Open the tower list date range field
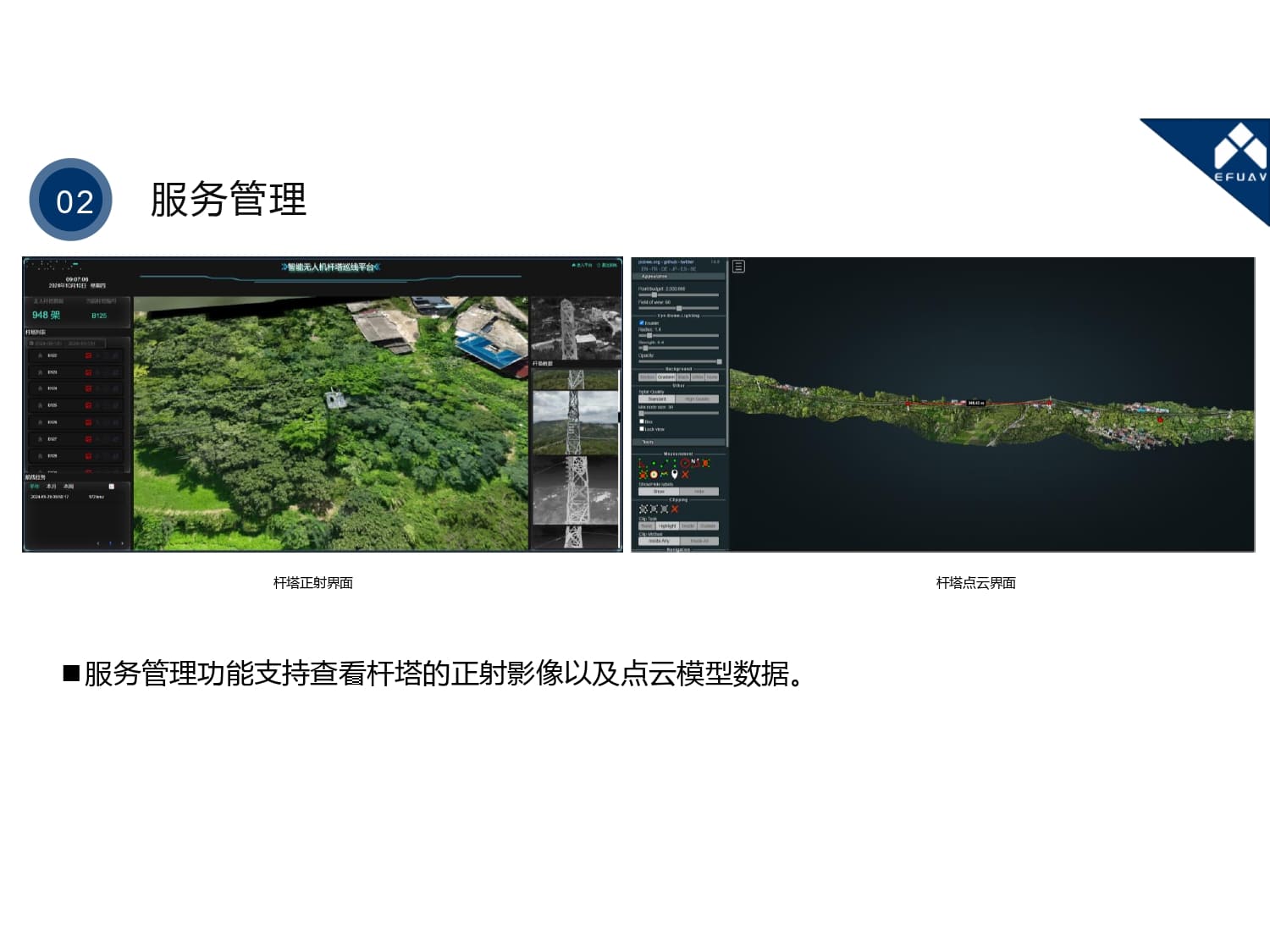Image resolution: width=1270 pixels, height=952 pixels. [67, 344]
